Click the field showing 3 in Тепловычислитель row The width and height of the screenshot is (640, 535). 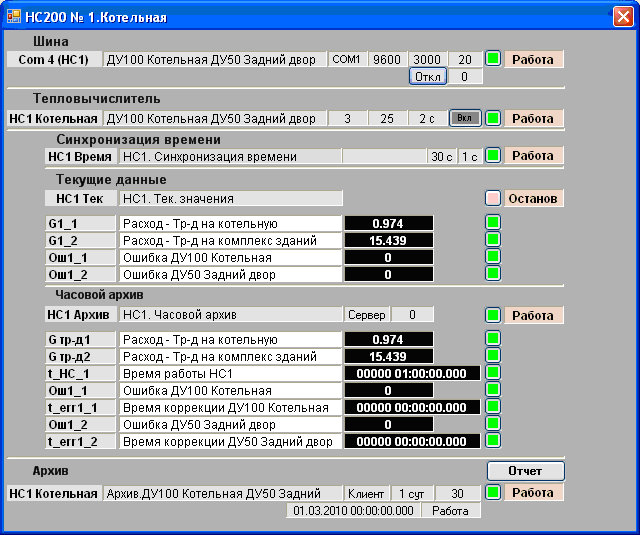pyautogui.click(x=347, y=118)
